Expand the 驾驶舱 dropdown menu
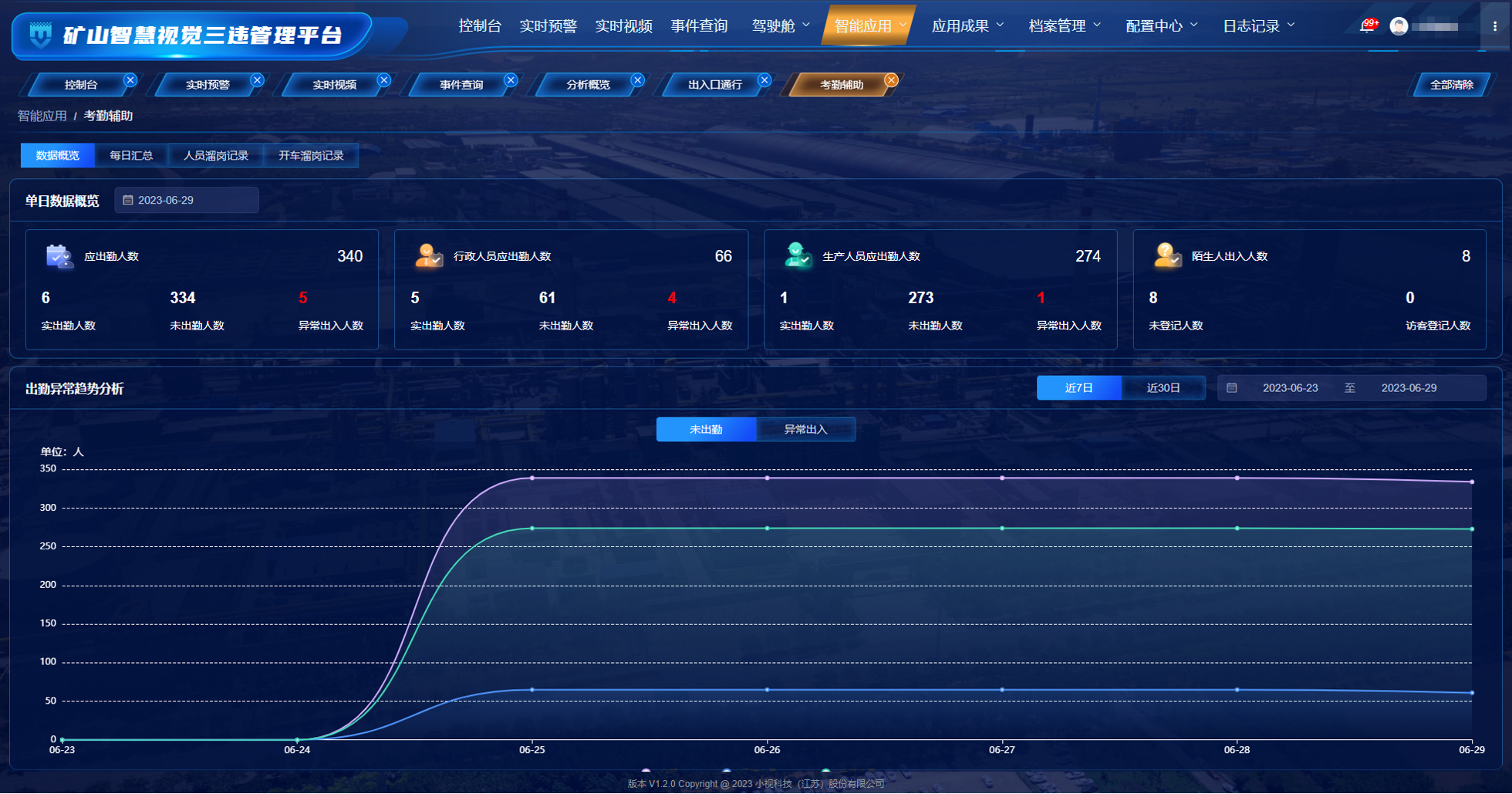1512x794 pixels. tap(781, 26)
